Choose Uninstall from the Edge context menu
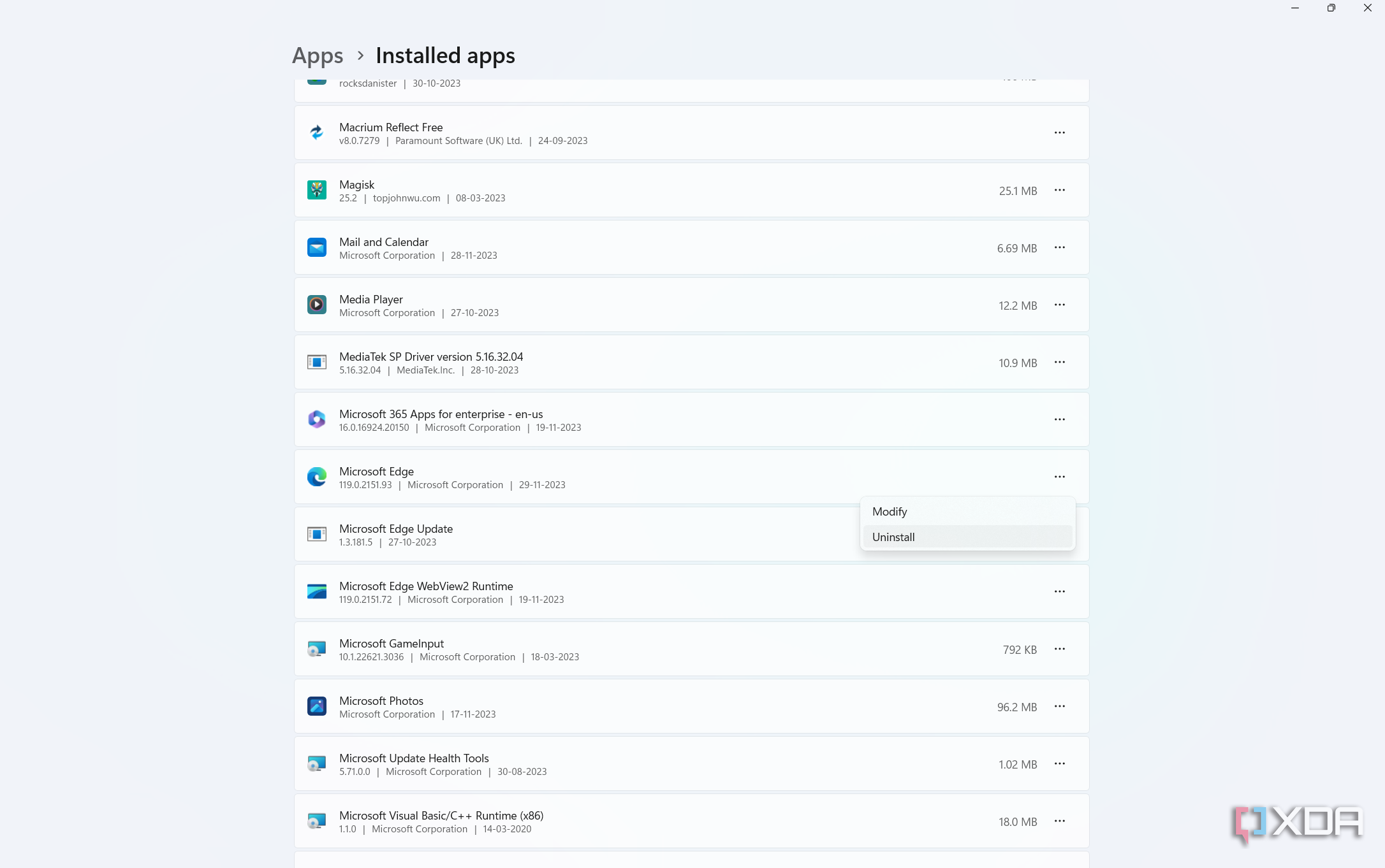The height and width of the screenshot is (868, 1385). (x=967, y=537)
